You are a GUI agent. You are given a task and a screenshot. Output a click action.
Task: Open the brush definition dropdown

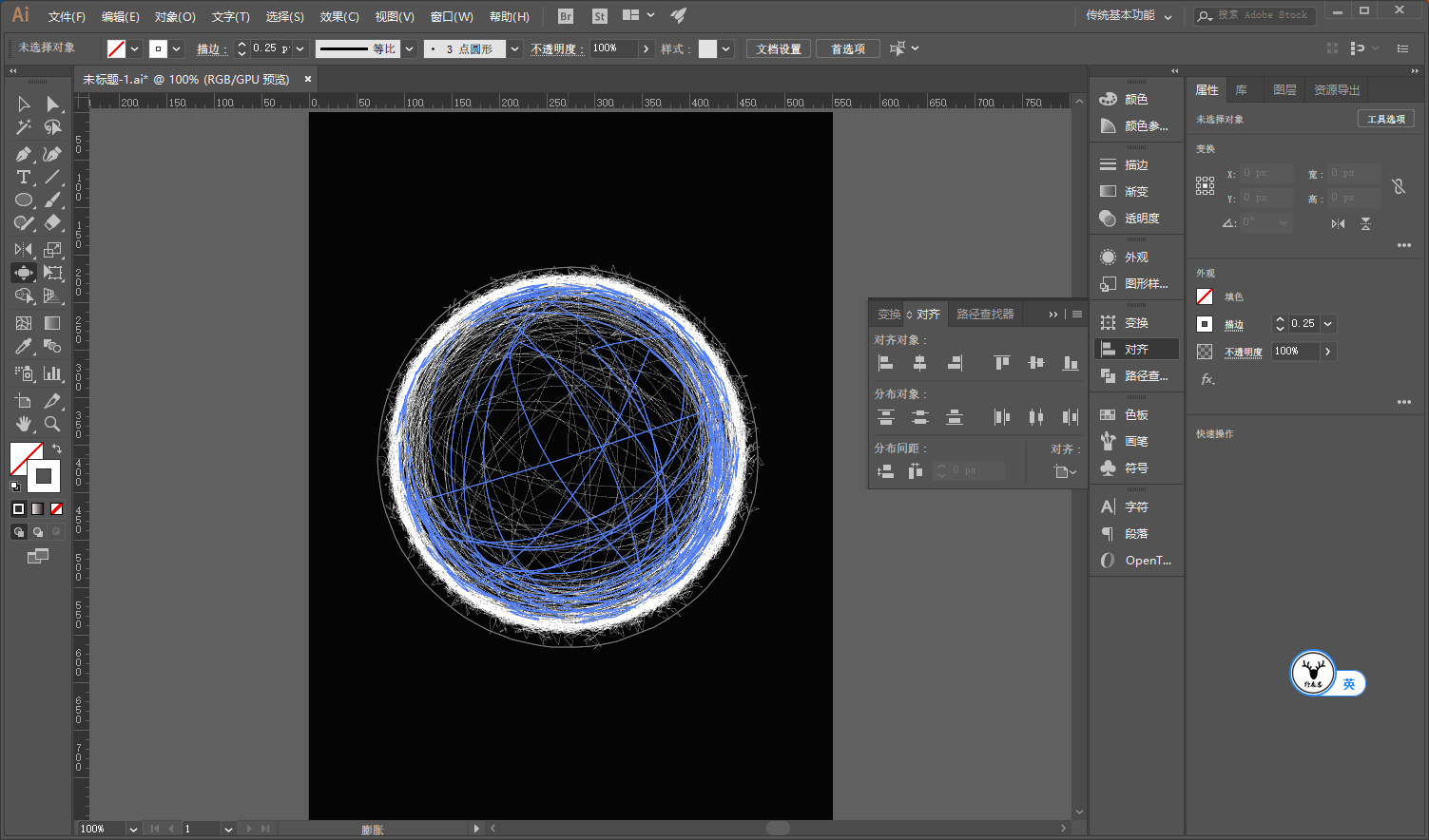pos(514,48)
